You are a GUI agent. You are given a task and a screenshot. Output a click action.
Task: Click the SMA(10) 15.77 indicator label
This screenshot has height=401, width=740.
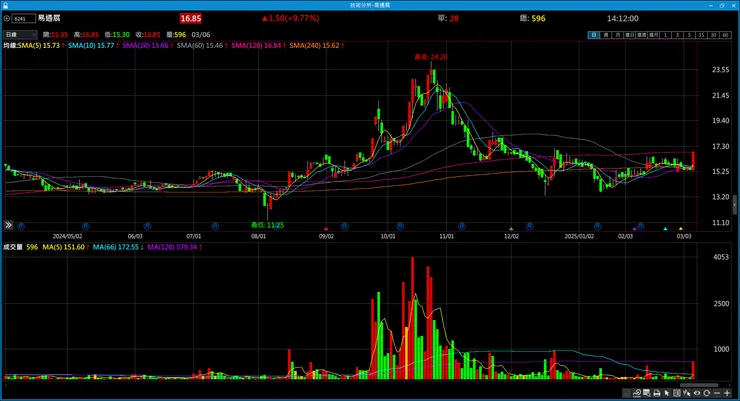[x=92, y=45]
